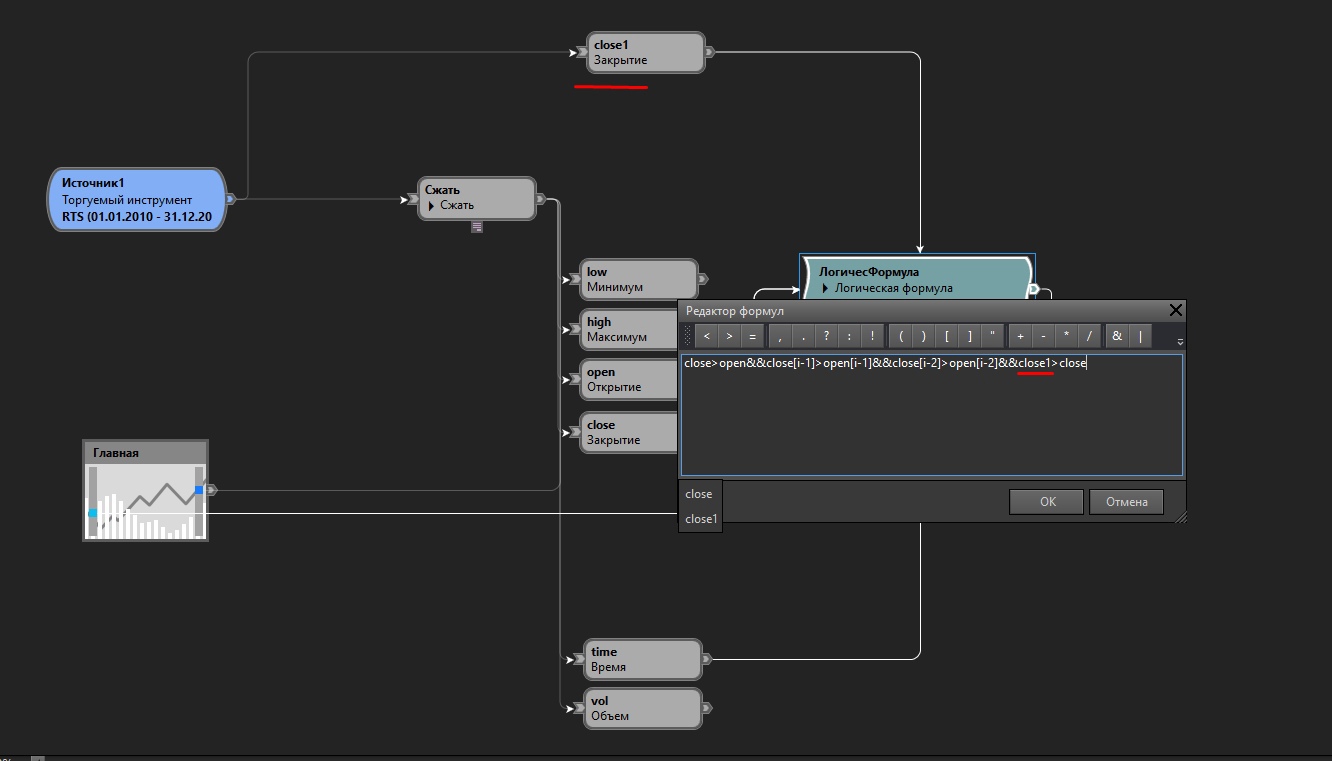The image size is (1332, 761).
Task: Select the time Время block
Action: click(643, 659)
